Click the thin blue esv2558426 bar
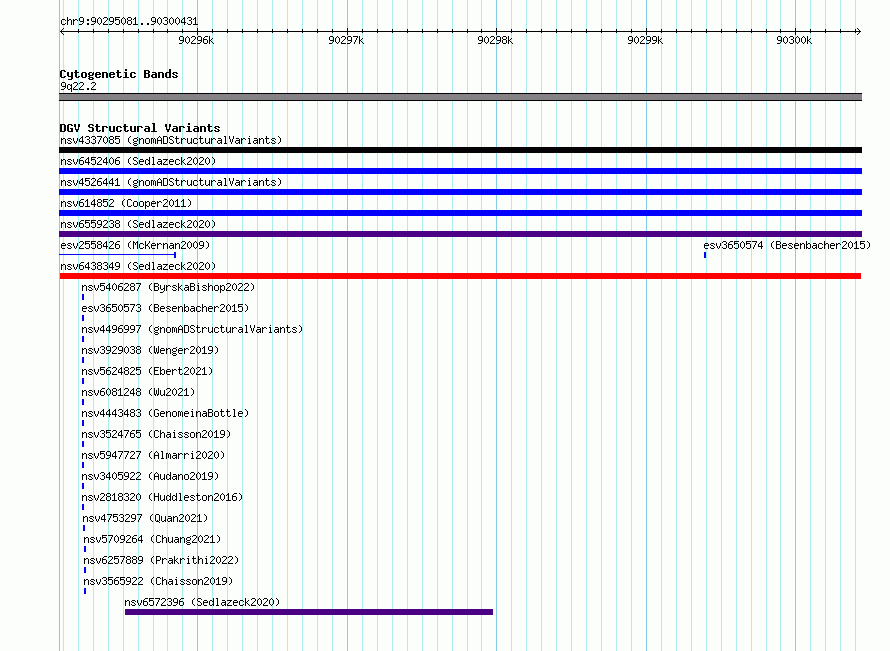Screen dimensions: 890x651 117,255
